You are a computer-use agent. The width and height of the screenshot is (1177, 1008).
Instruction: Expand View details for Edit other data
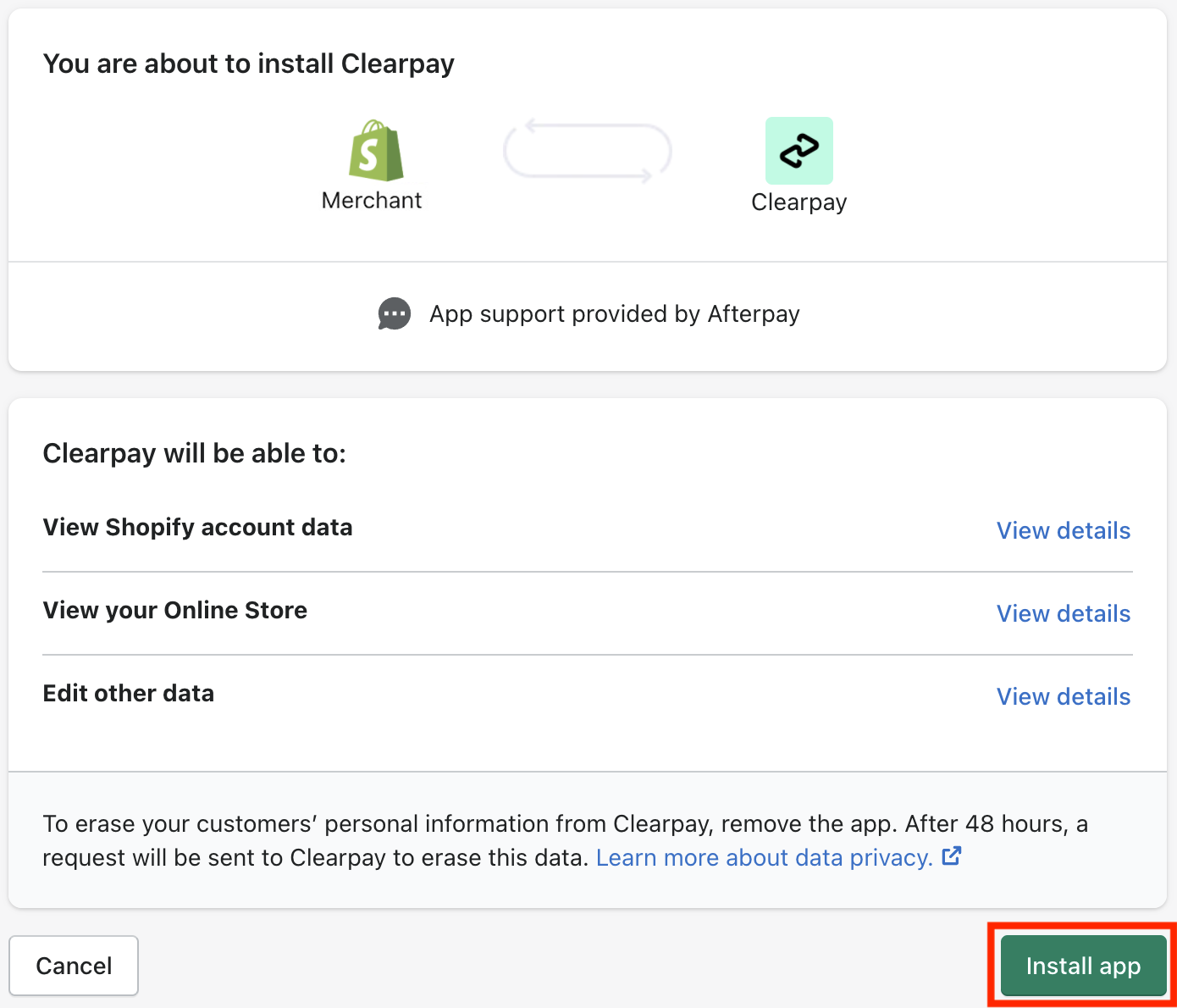[x=1063, y=696]
